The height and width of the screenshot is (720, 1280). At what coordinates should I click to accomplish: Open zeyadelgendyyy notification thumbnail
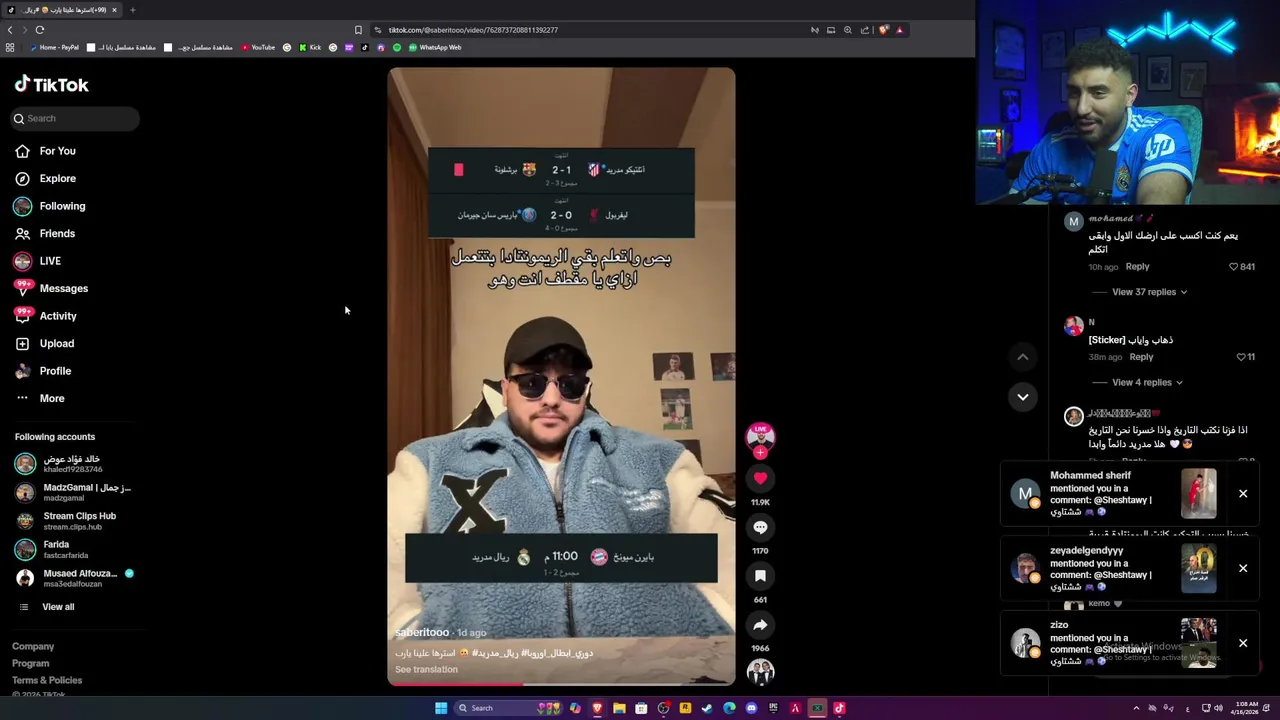tap(1198, 569)
